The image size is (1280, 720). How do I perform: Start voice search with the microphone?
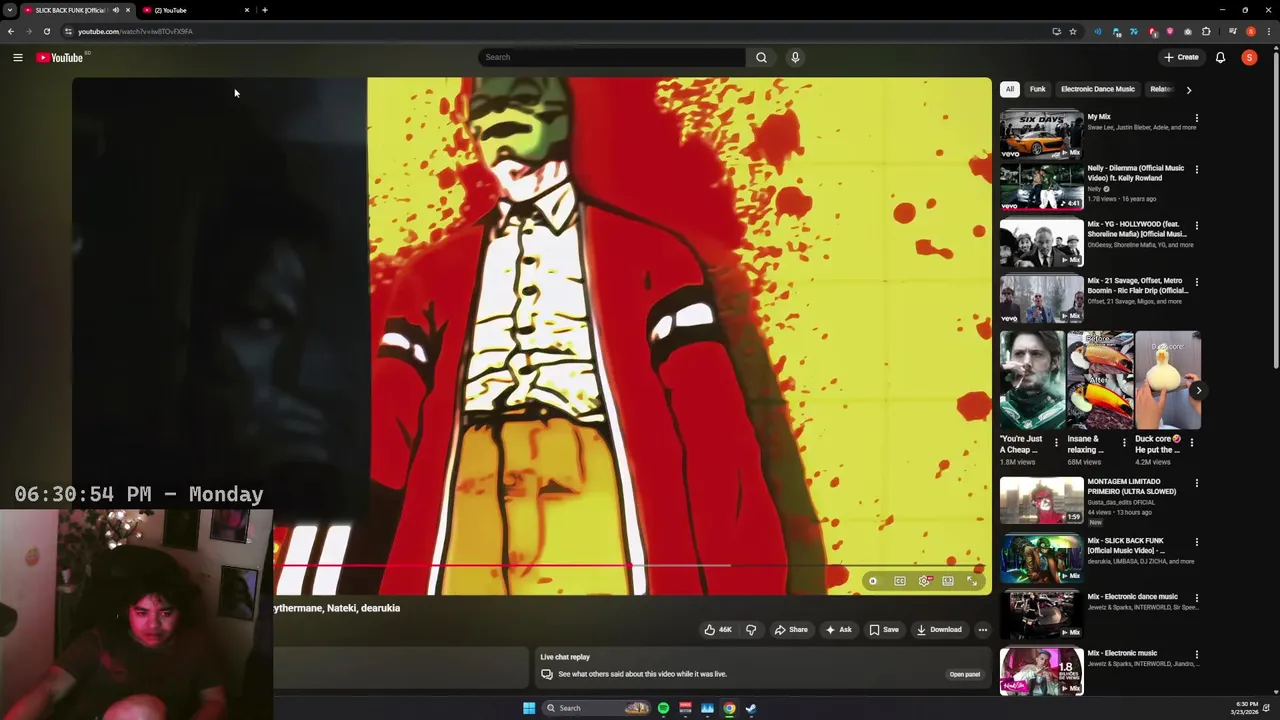point(795,57)
